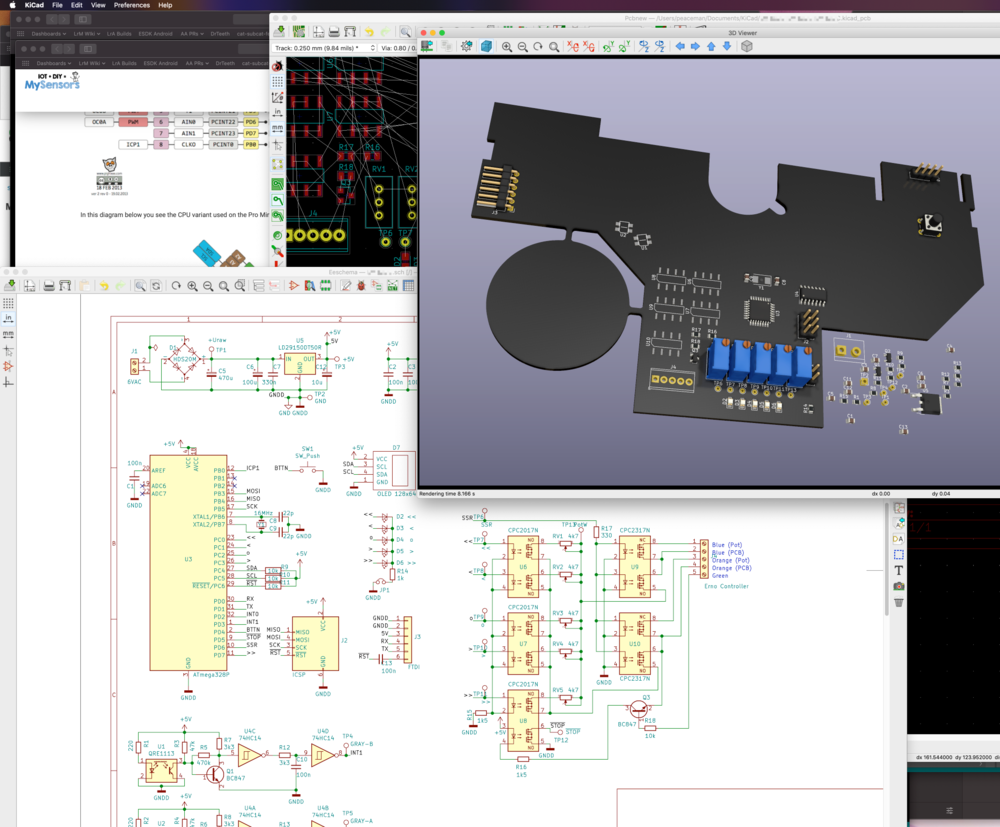
Task: Move the 3D board view left
Action: (680, 46)
